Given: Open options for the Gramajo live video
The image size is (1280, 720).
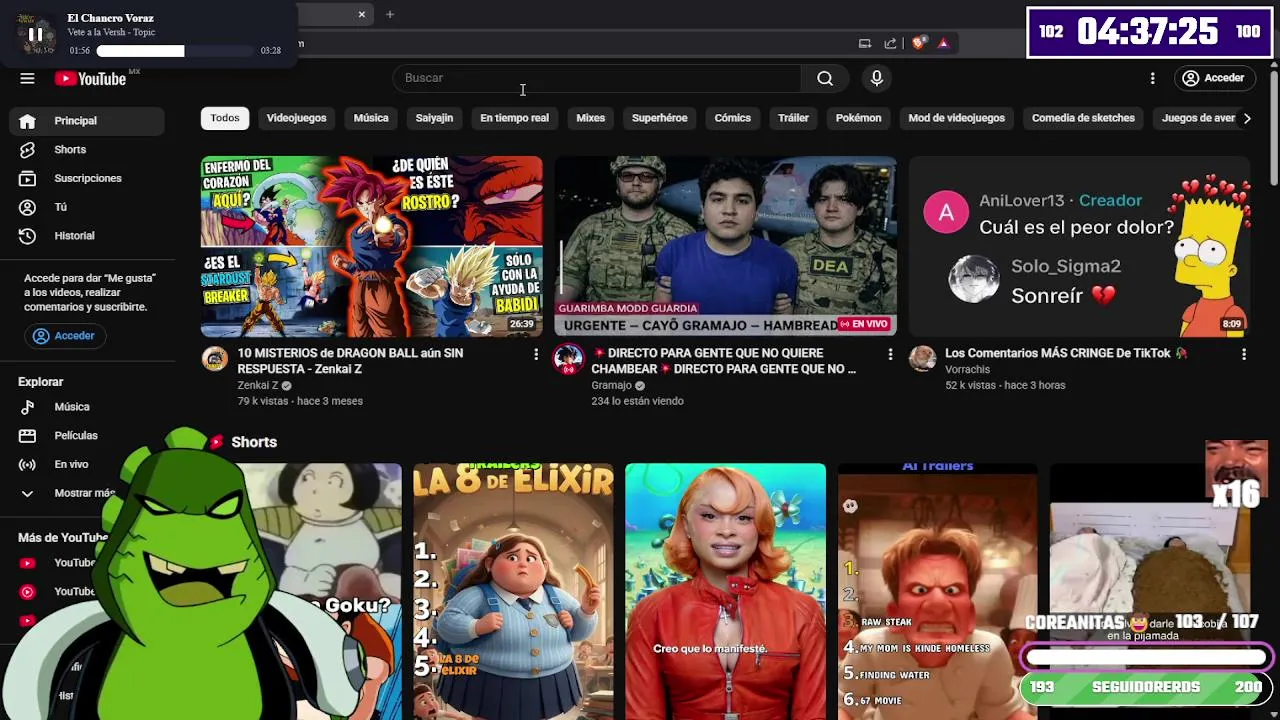Looking at the screenshot, I should coord(890,354).
